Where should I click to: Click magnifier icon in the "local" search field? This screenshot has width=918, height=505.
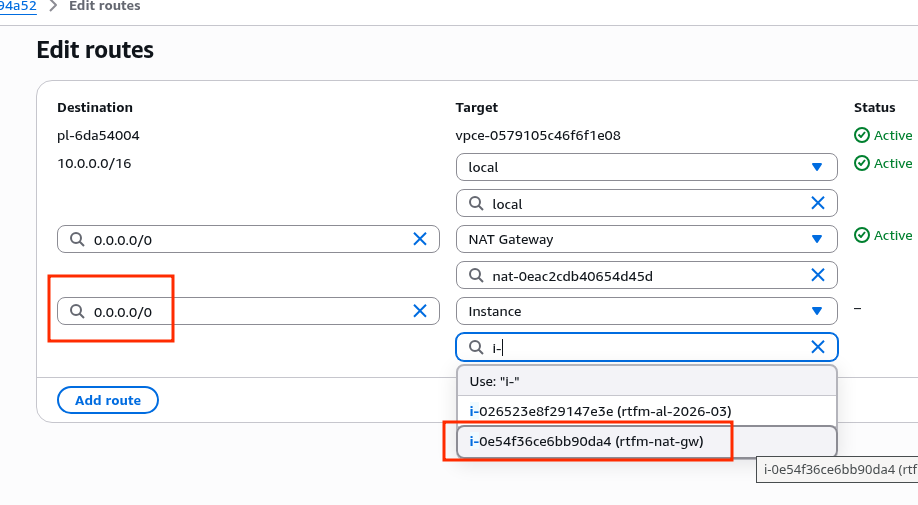click(476, 204)
